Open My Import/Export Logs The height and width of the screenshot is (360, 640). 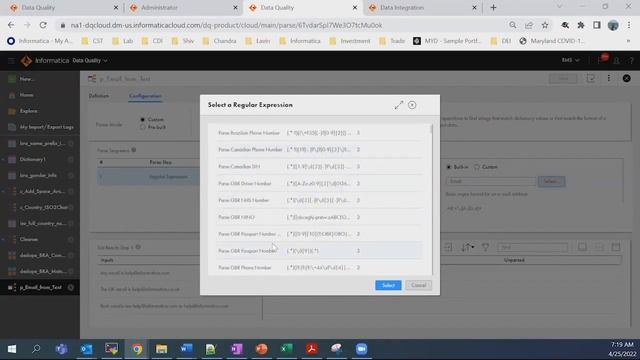(47, 127)
